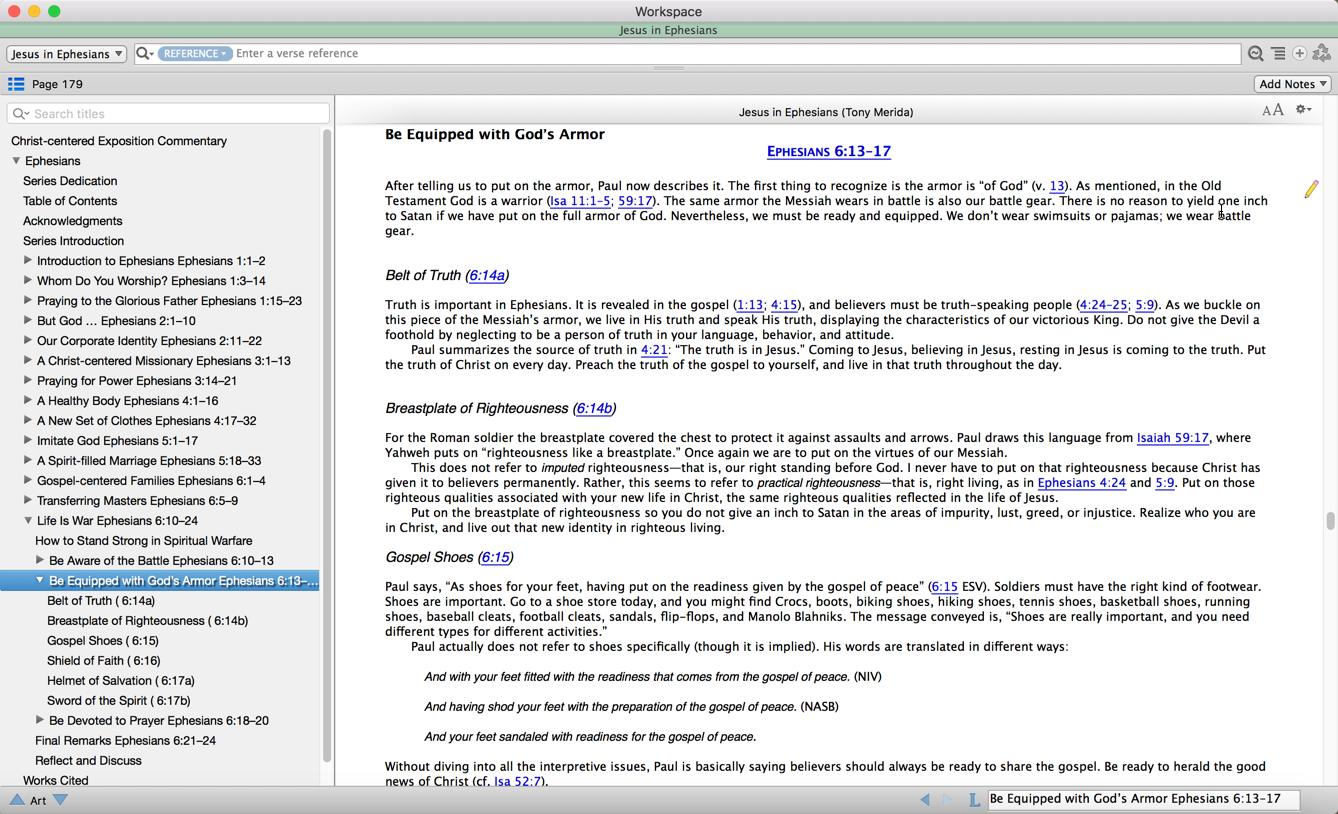Follow the Isa 11:1–5 link
1338x814 pixels.
(580, 201)
